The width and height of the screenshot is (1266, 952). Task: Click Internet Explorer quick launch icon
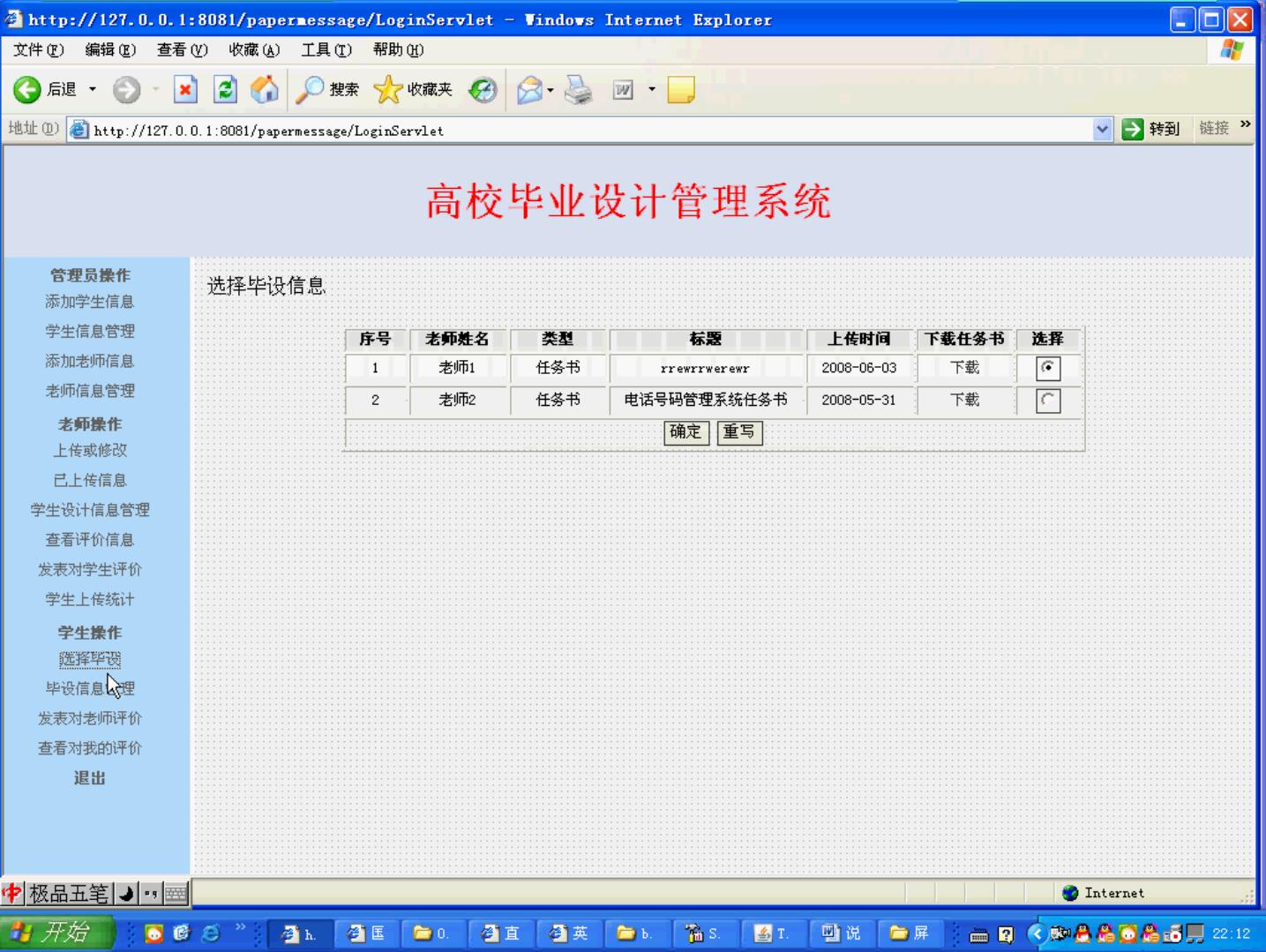tap(211, 933)
